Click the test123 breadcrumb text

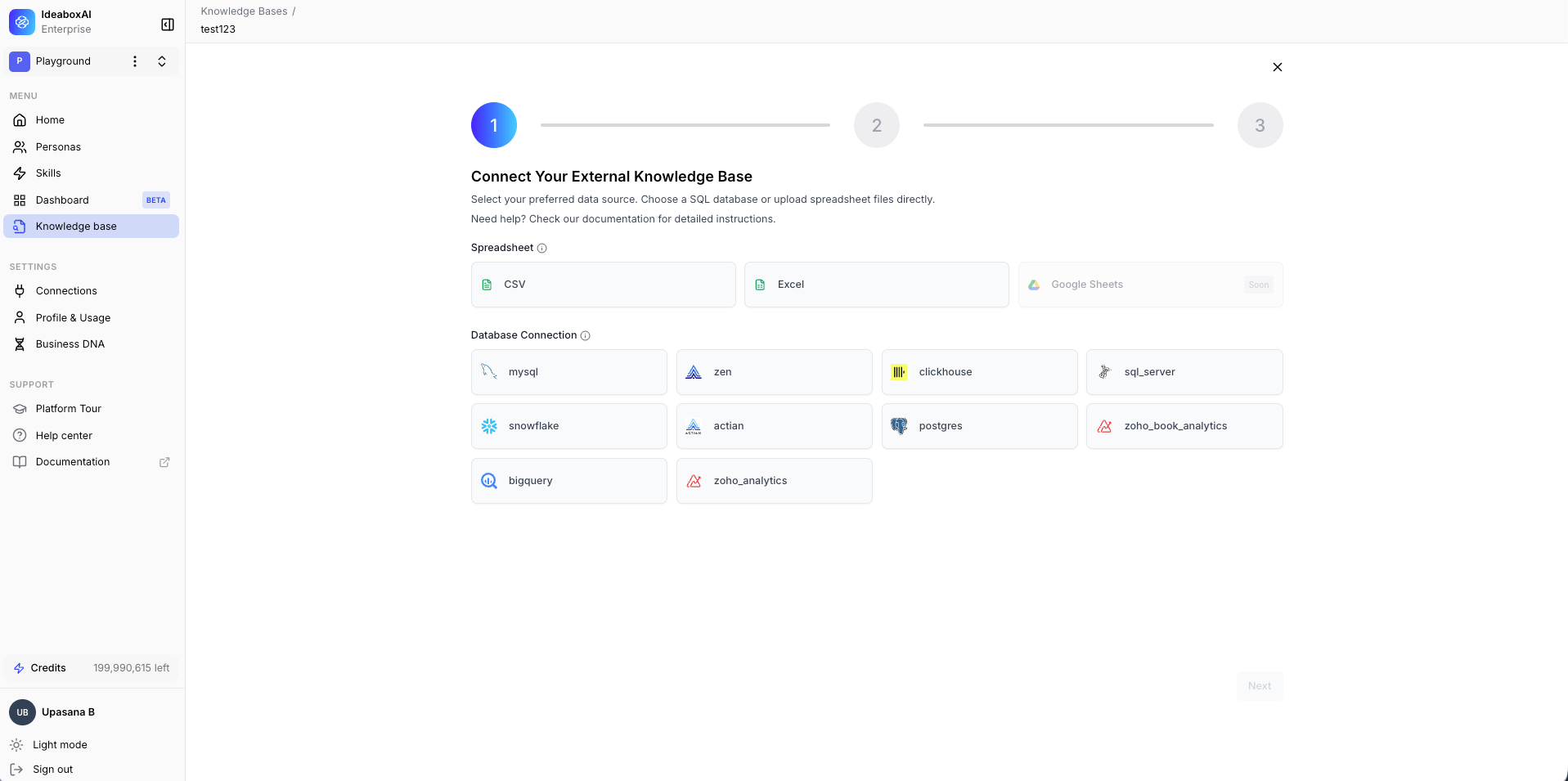point(218,29)
